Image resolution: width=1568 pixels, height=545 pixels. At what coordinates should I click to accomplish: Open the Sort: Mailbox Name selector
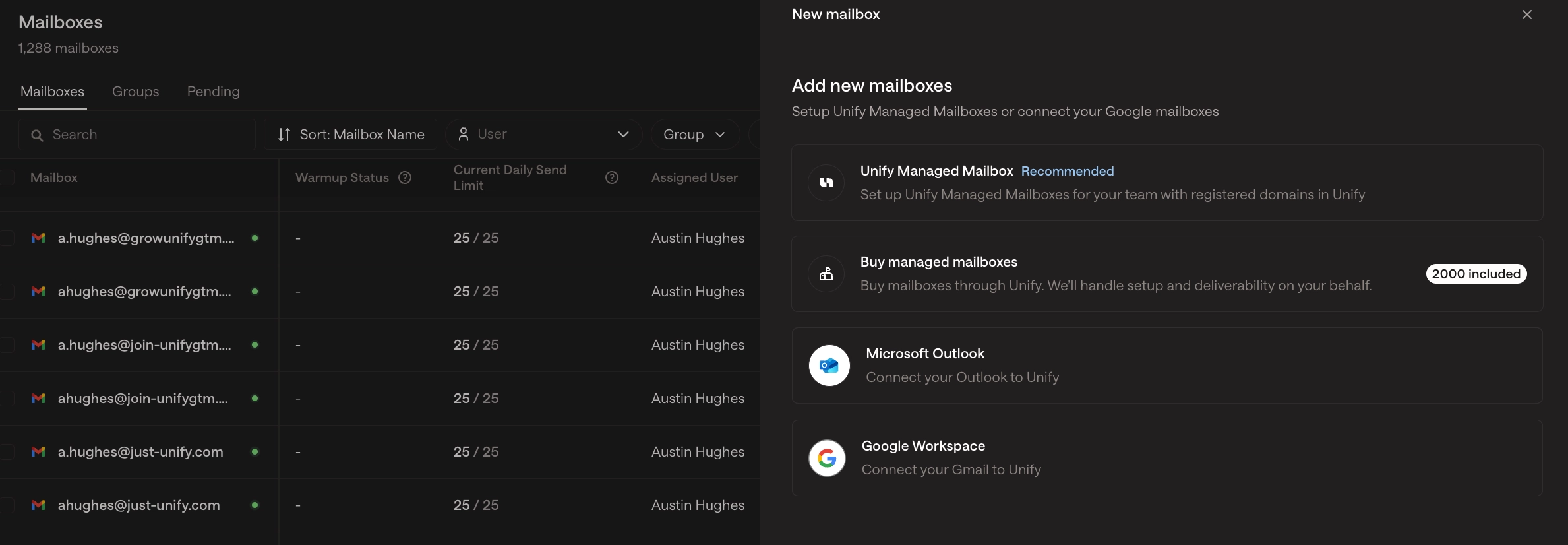pos(350,135)
